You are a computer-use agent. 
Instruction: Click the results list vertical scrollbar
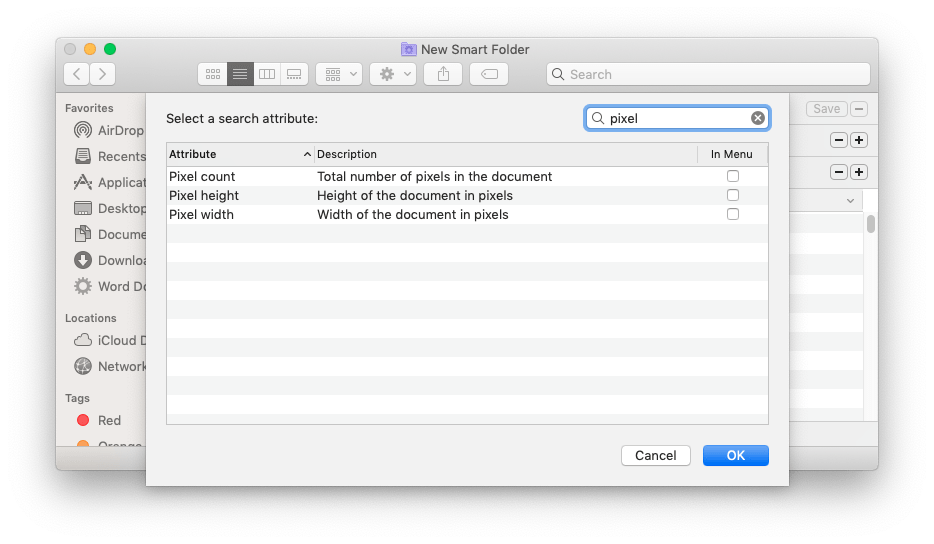click(871, 224)
